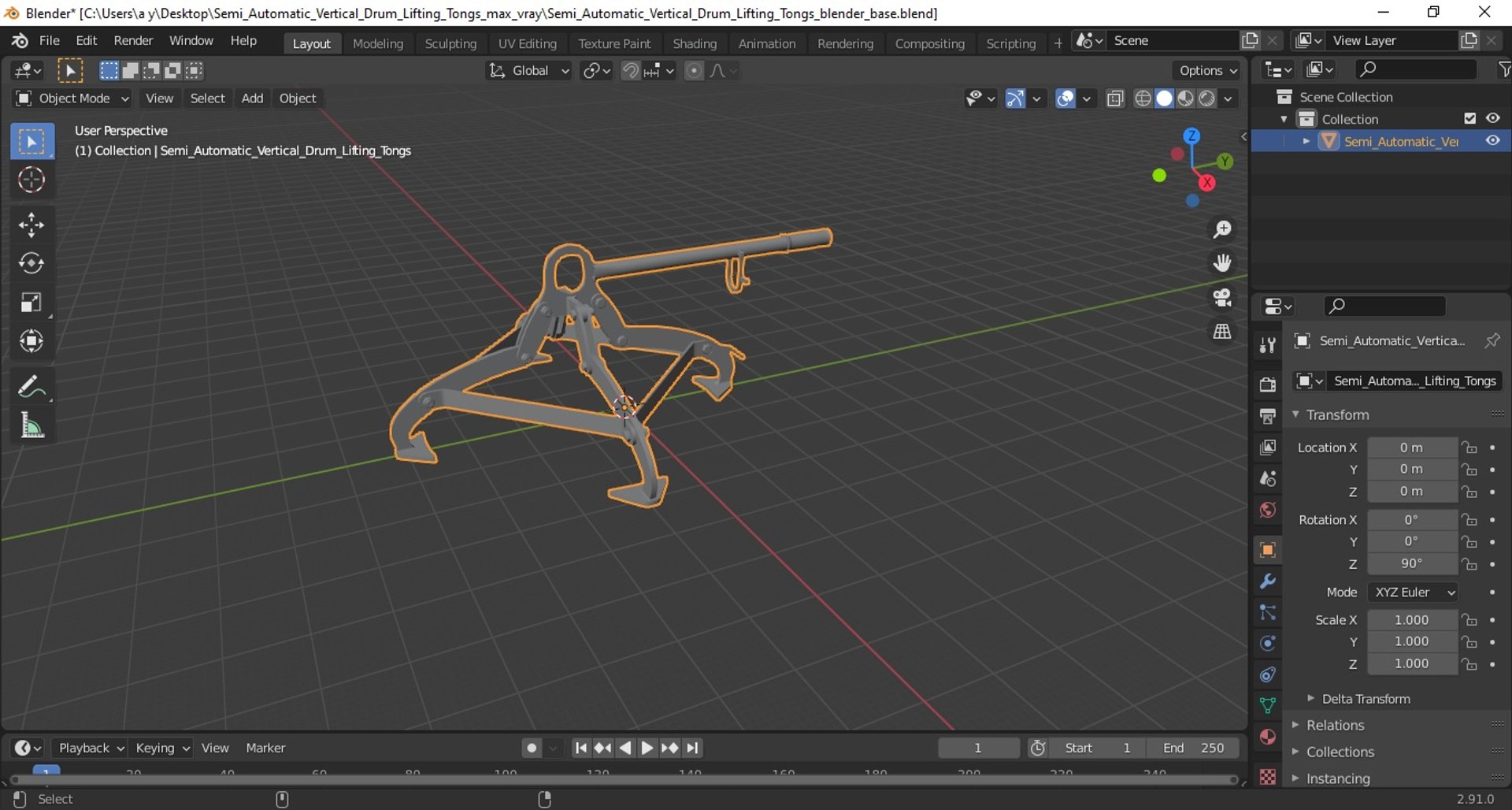Viewport: 1512px width, 810px height.
Task: Activate the Select Box tool
Action: (x=31, y=142)
